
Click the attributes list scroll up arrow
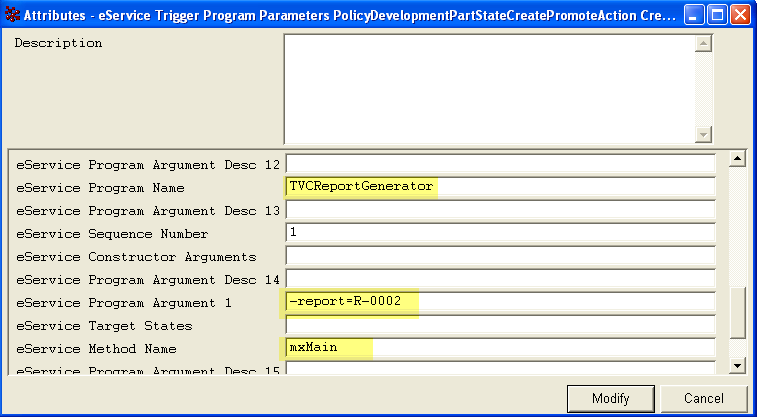point(738,159)
